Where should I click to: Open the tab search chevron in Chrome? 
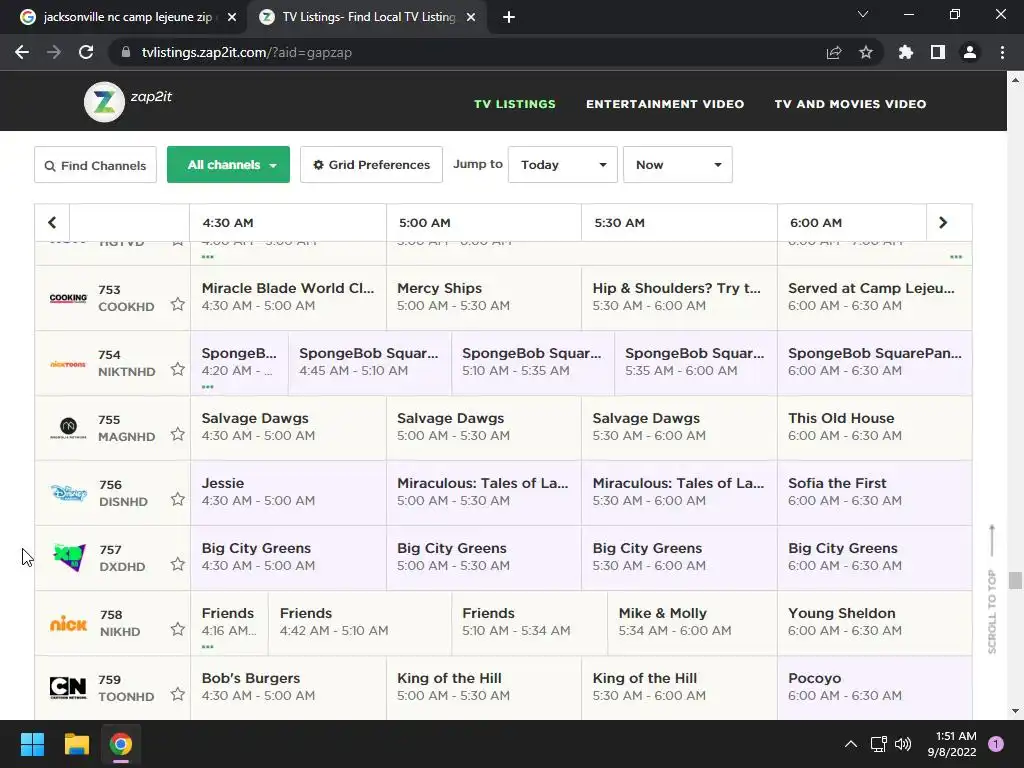(863, 14)
